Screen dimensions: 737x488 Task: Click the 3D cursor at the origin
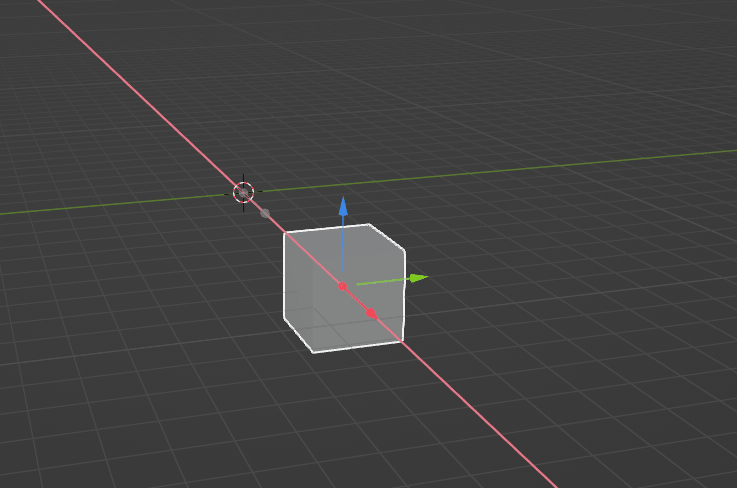(x=243, y=192)
